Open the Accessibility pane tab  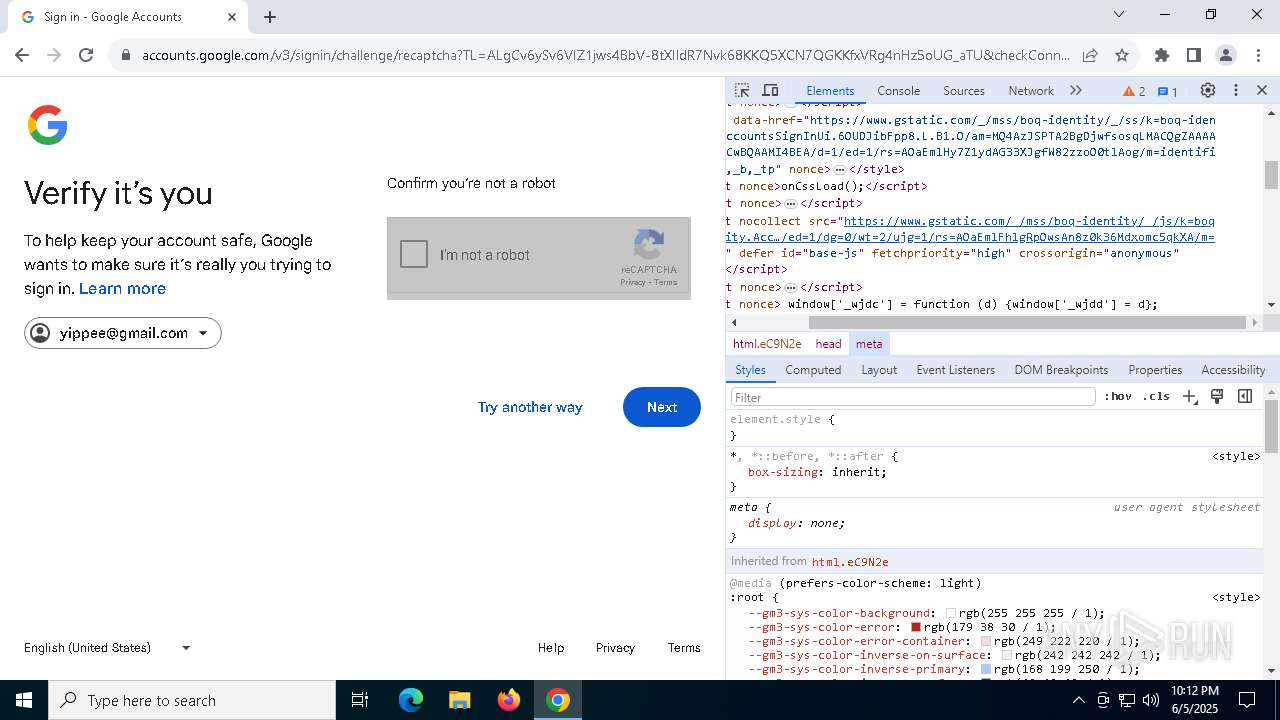1233,369
